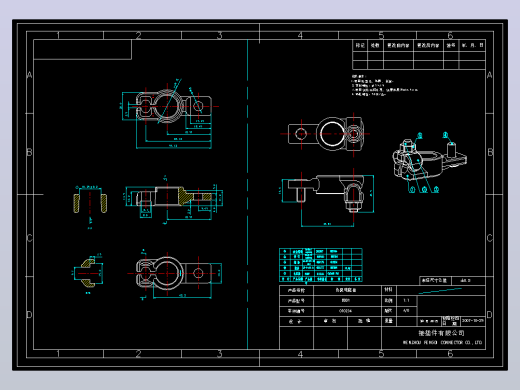Viewport: 520px width, 390px height.
Task: Click zone letter 'D' on the left border
Action: tap(29, 314)
